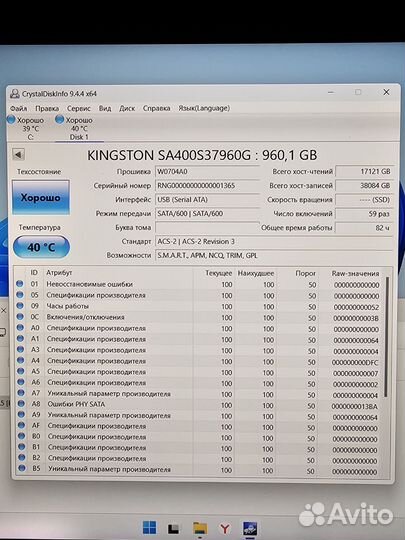Image resolution: width=405 pixels, height=540 pixels.
Task: Click the status dot for attribute A9
Action: tap(21, 414)
